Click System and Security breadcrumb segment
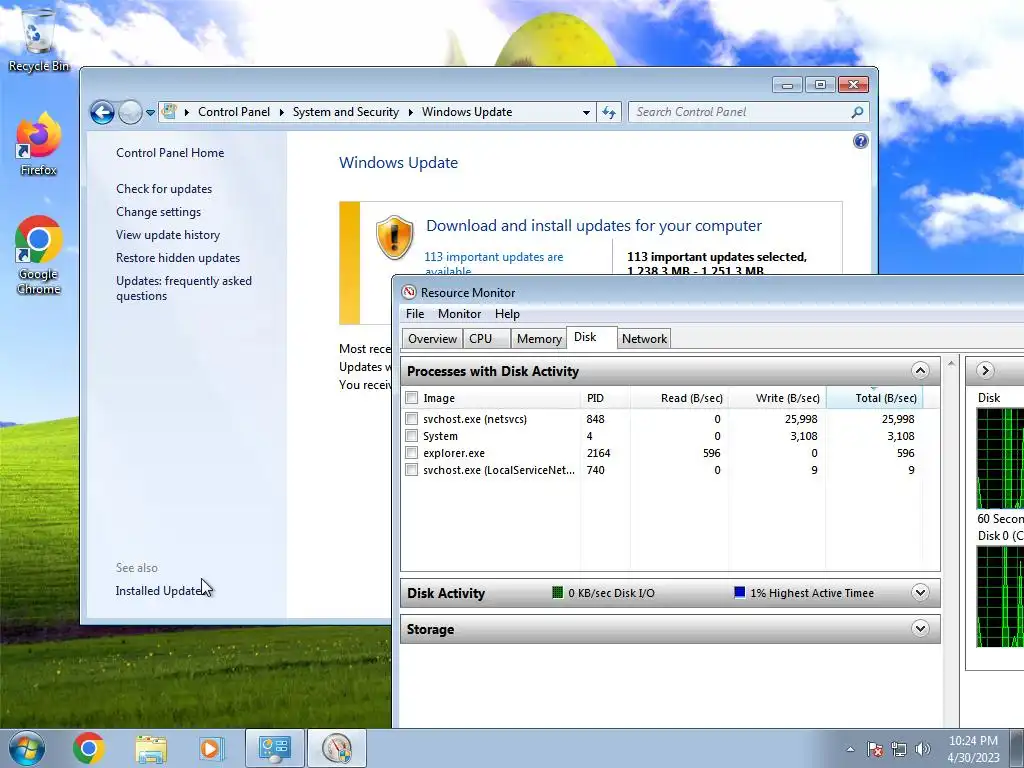 [345, 112]
